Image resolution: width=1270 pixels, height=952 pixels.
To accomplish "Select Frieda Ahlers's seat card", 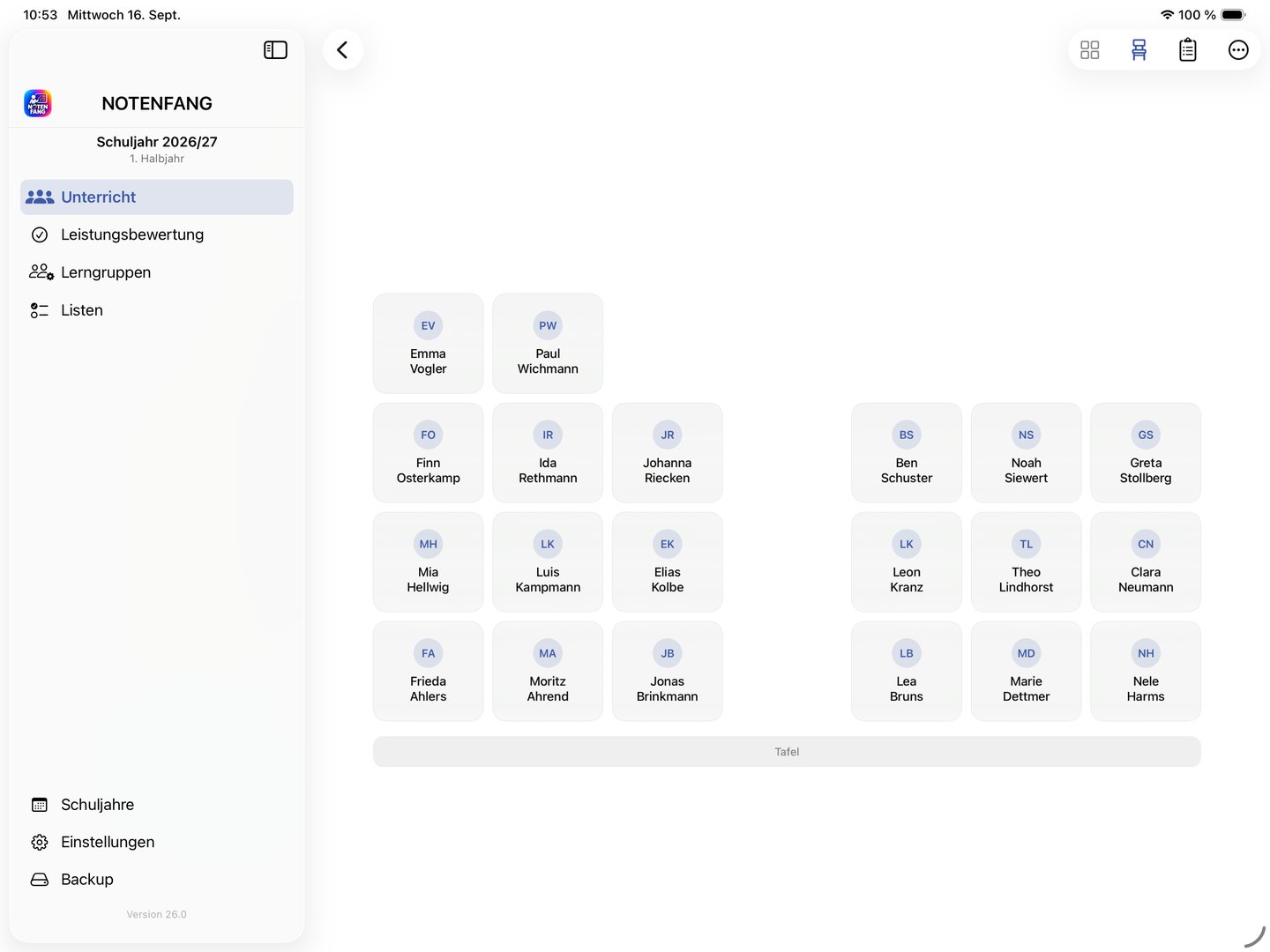I will click(x=428, y=672).
